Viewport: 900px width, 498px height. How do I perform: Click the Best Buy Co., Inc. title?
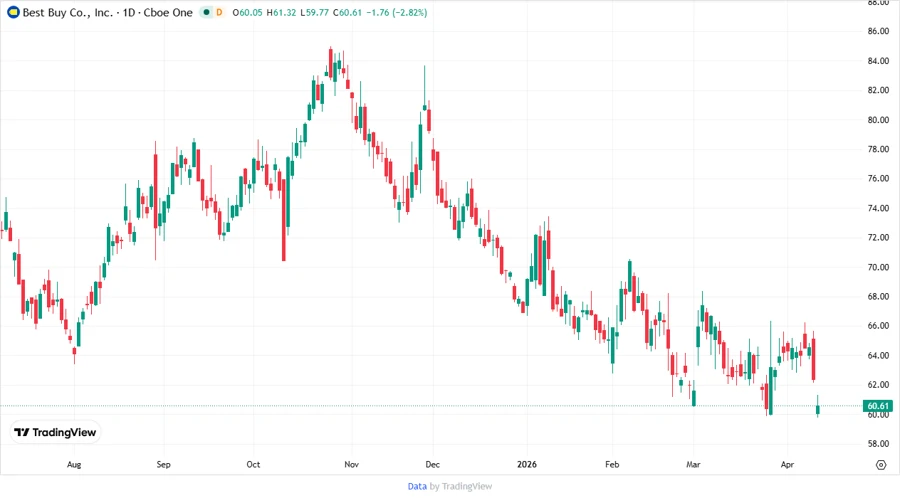tap(68, 12)
